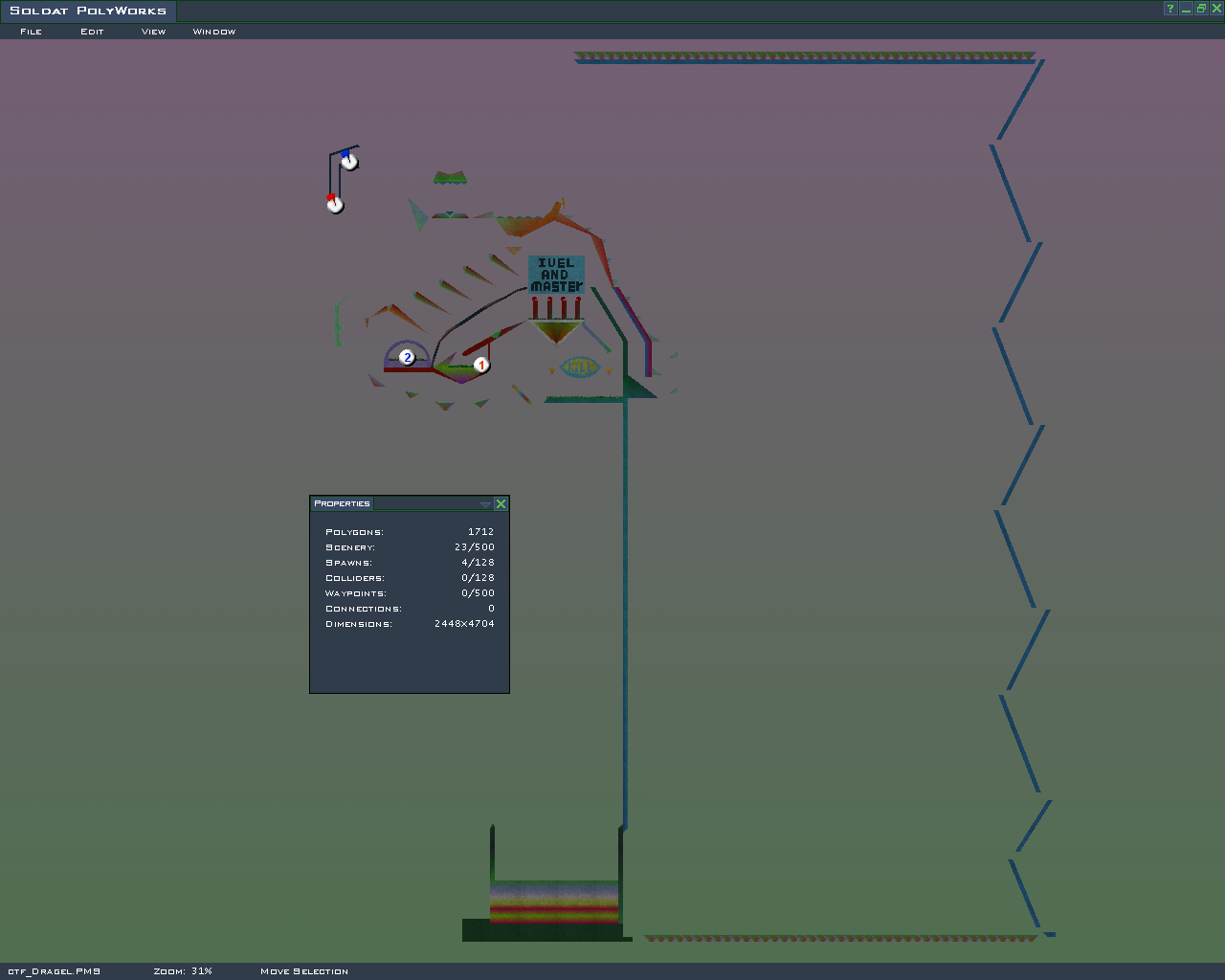Select the blue number 2 spawn marker
Image resolution: width=1225 pixels, height=980 pixels.
(x=408, y=358)
